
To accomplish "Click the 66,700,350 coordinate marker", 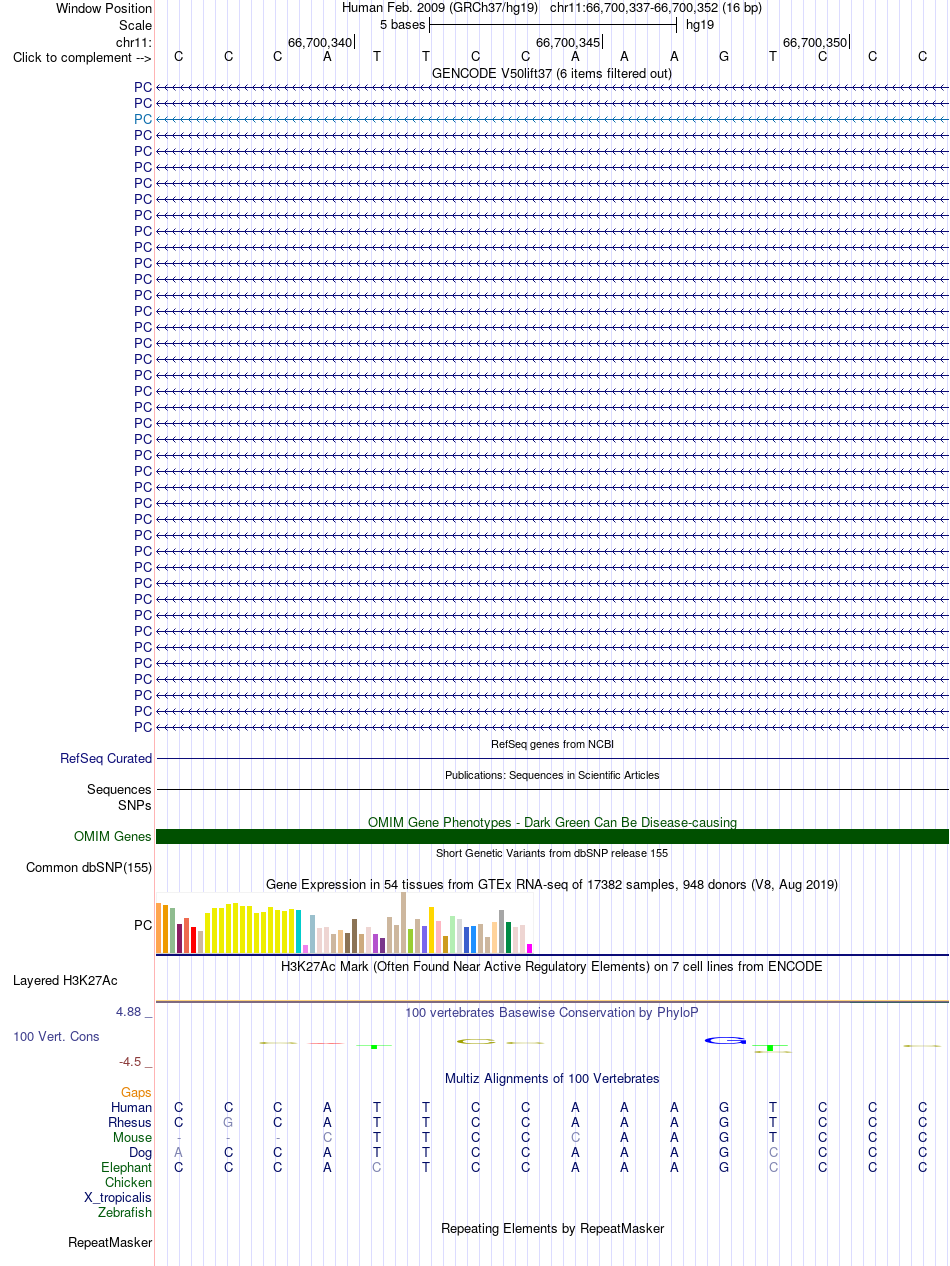I will 815,42.
